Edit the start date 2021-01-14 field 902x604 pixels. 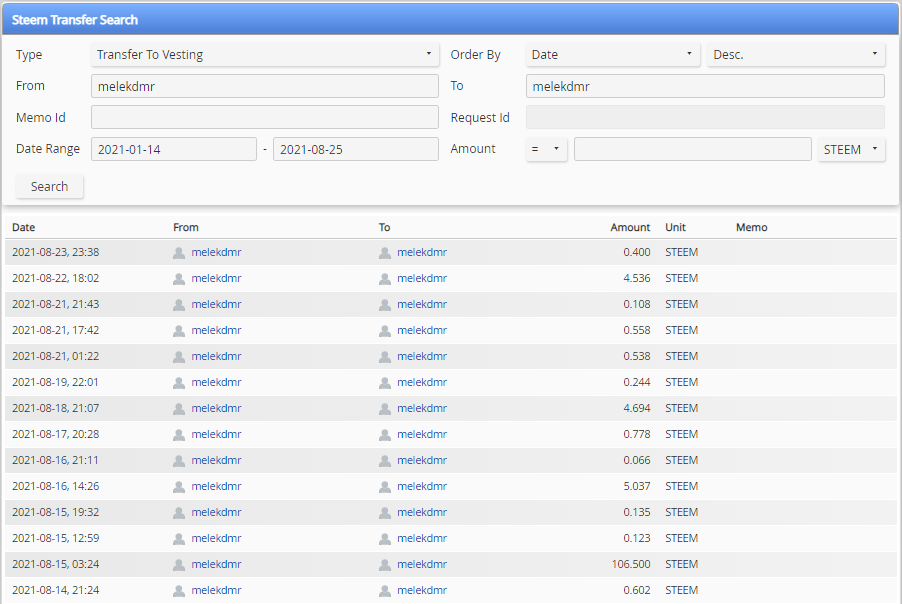tap(174, 149)
